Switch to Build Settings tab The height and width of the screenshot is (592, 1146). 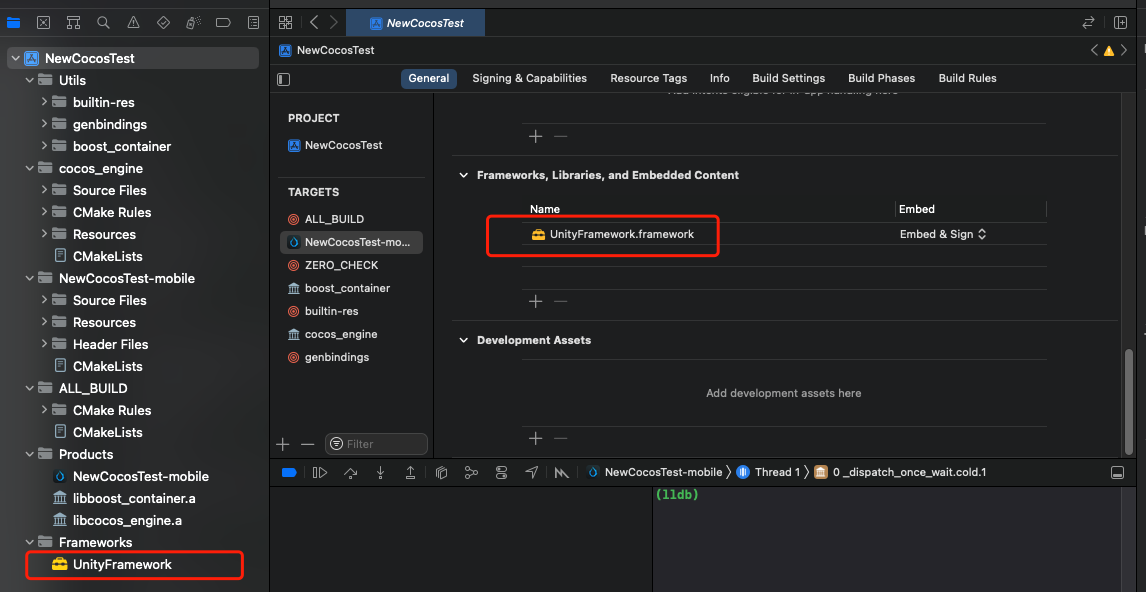coord(789,78)
